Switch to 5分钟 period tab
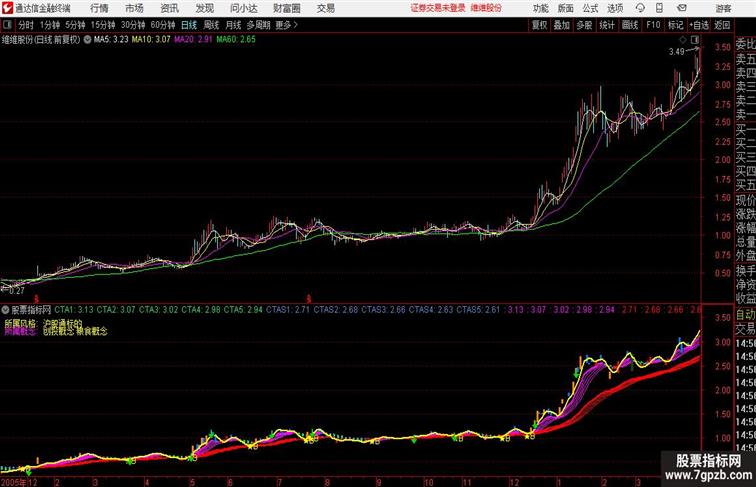 (75, 25)
